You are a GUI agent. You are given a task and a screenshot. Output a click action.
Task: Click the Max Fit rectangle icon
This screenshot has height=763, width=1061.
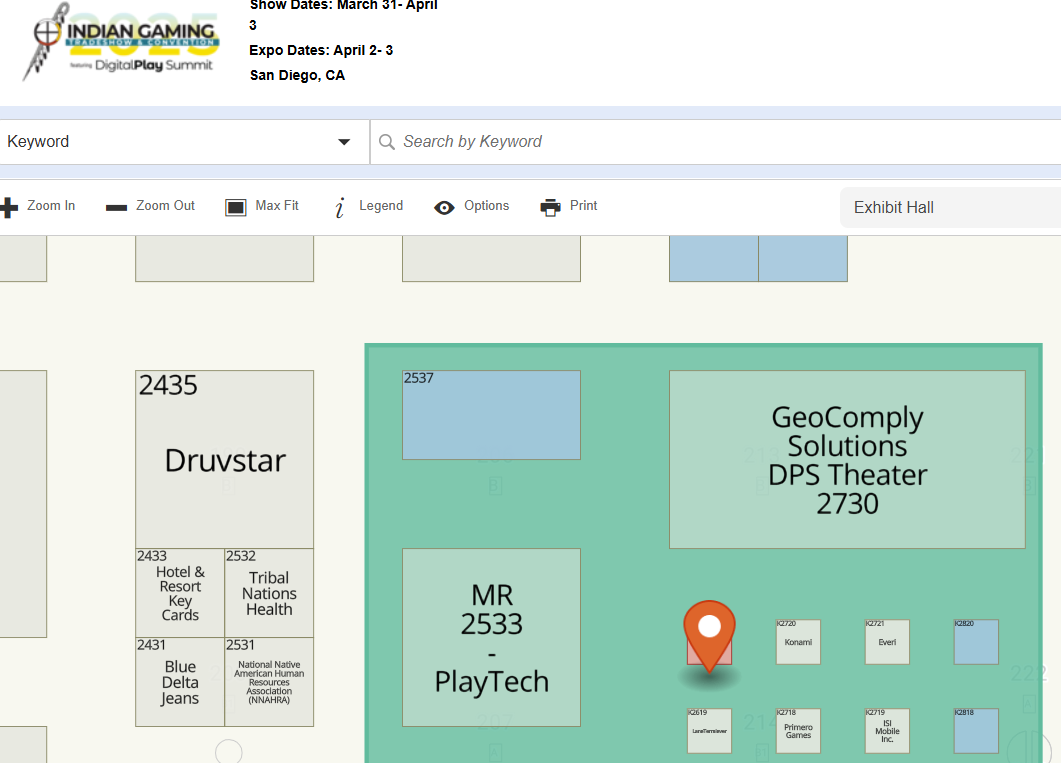pos(235,207)
